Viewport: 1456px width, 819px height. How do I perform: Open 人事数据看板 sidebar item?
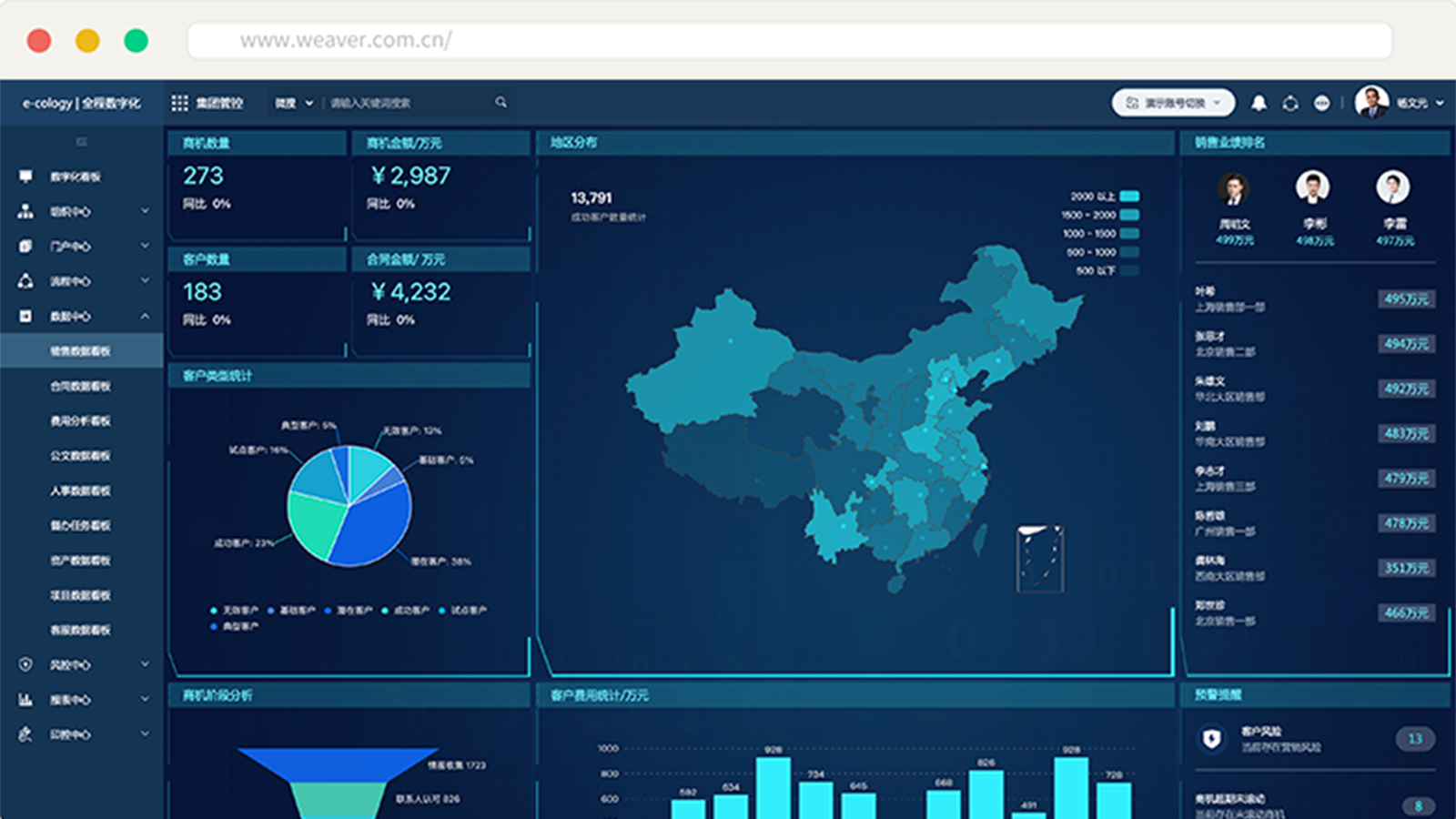(x=80, y=491)
